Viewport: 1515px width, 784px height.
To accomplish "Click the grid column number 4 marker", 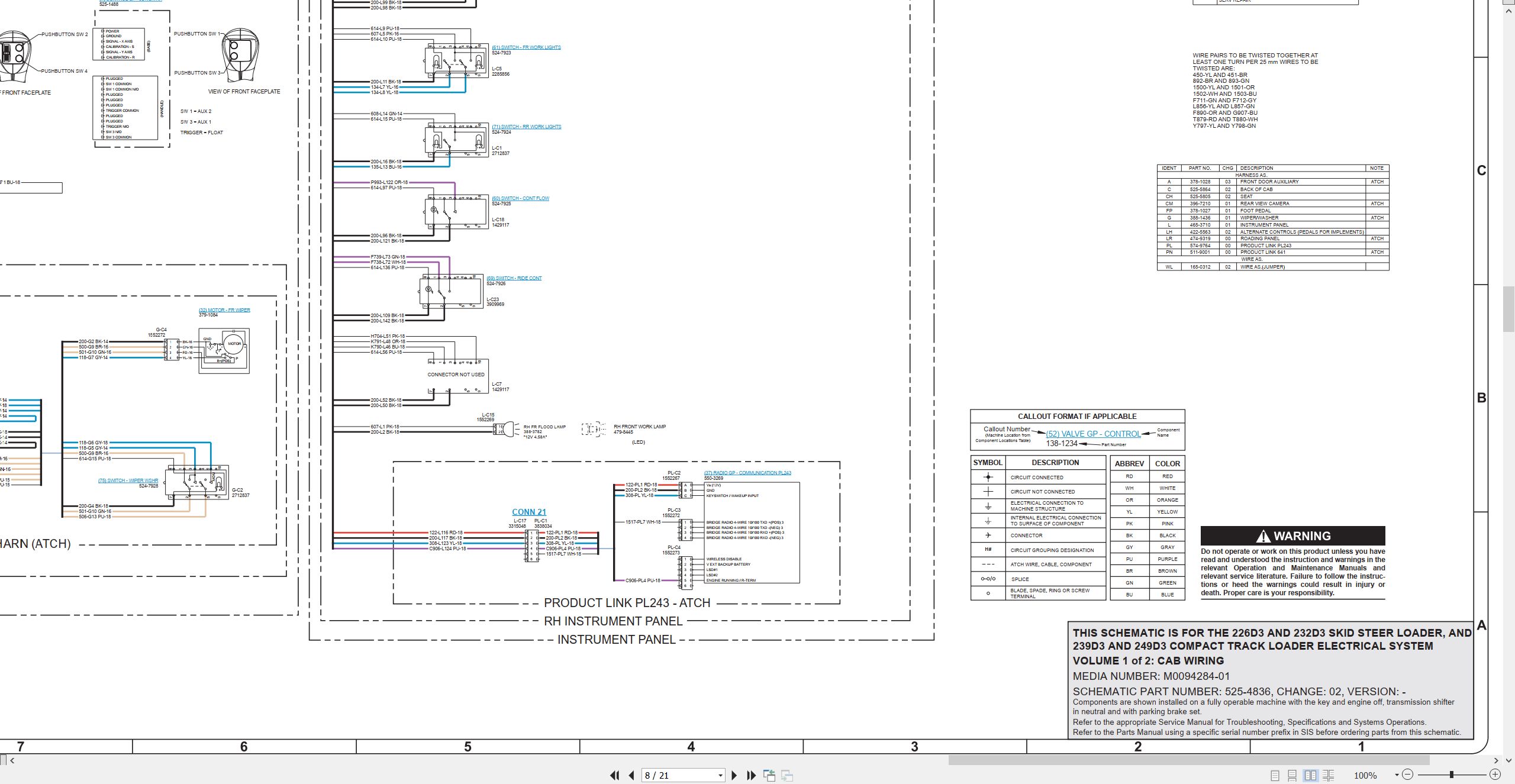I will point(691,747).
